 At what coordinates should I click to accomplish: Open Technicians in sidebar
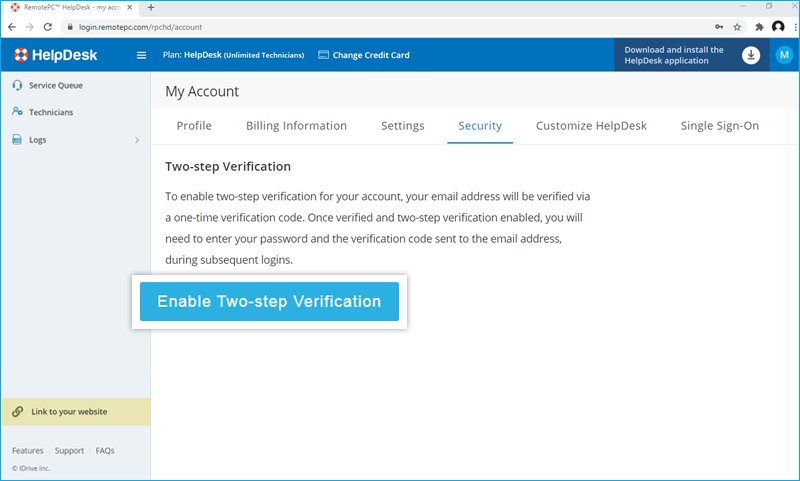(x=50, y=112)
